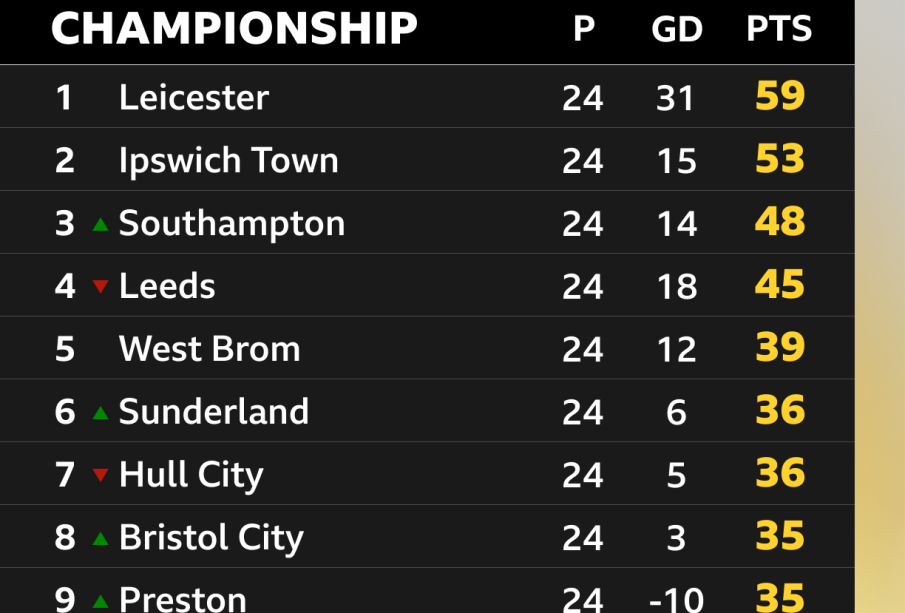Click Leicester's 59 points value

[x=780, y=97]
